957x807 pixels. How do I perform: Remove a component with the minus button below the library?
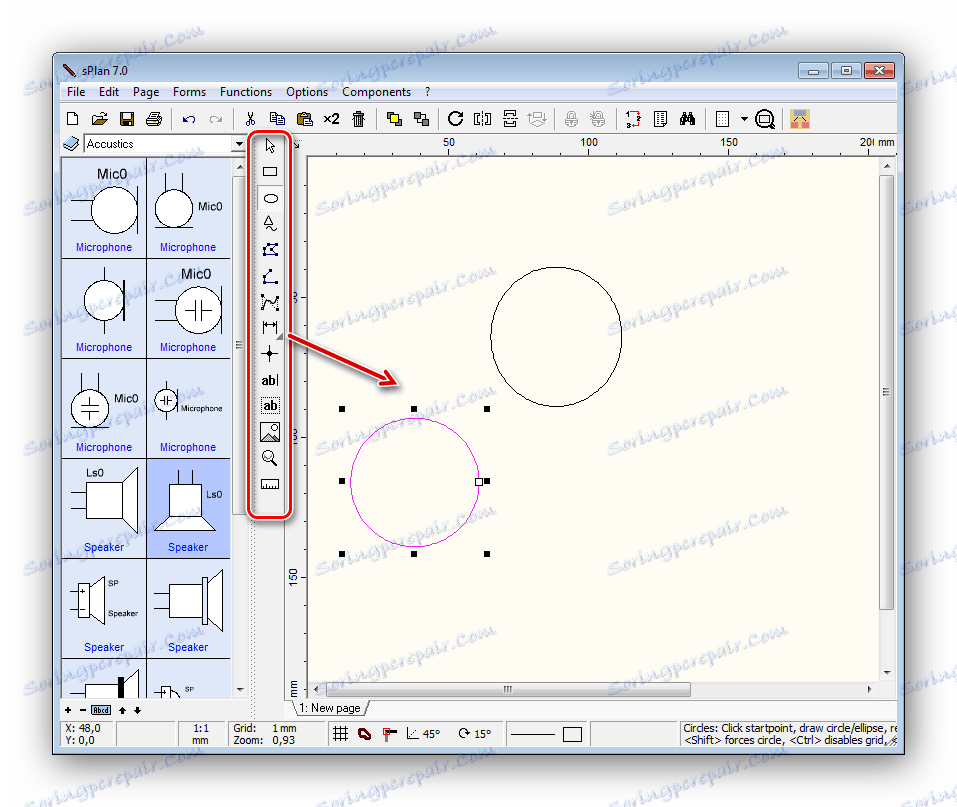(82, 710)
